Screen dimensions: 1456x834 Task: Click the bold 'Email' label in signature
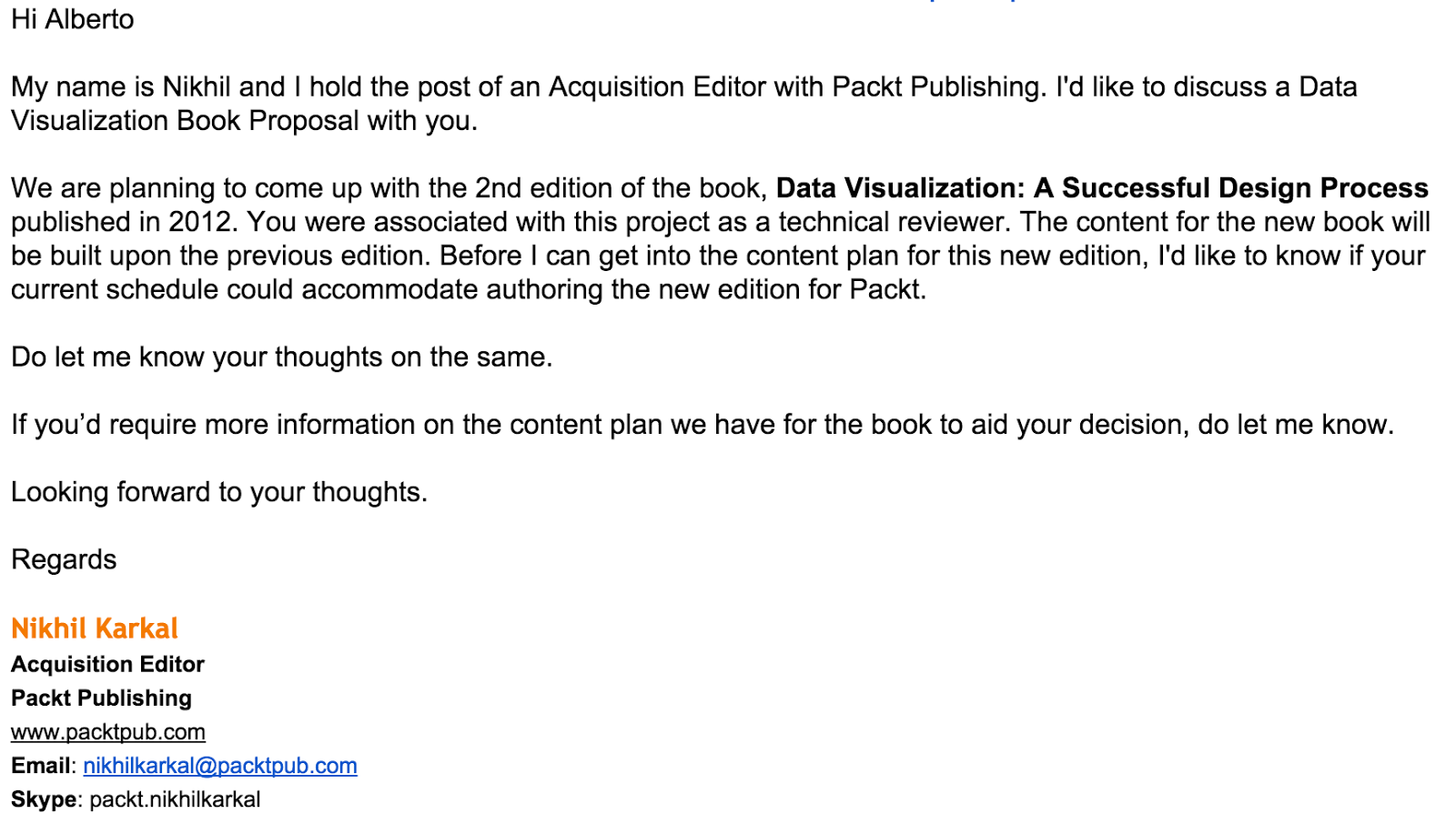point(41,766)
